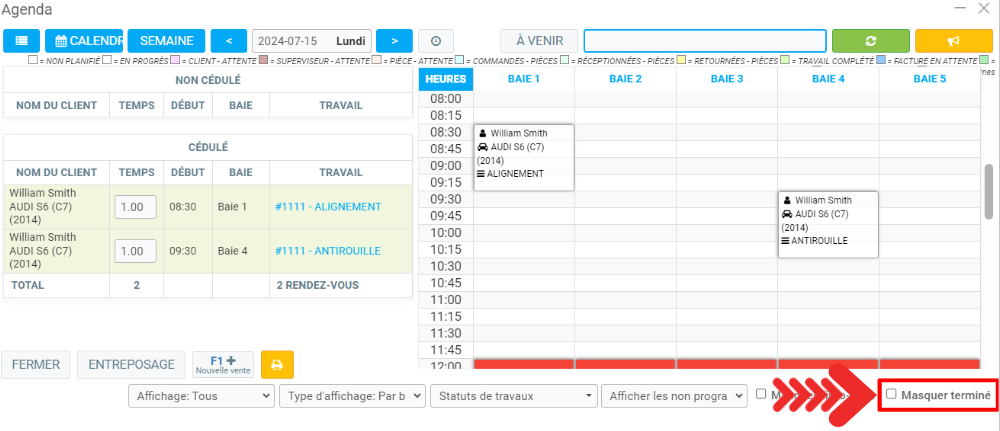Image resolution: width=1000 pixels, height=431 pixels.
Task: Click the clock icon button
Action: (x=436, y=41)
